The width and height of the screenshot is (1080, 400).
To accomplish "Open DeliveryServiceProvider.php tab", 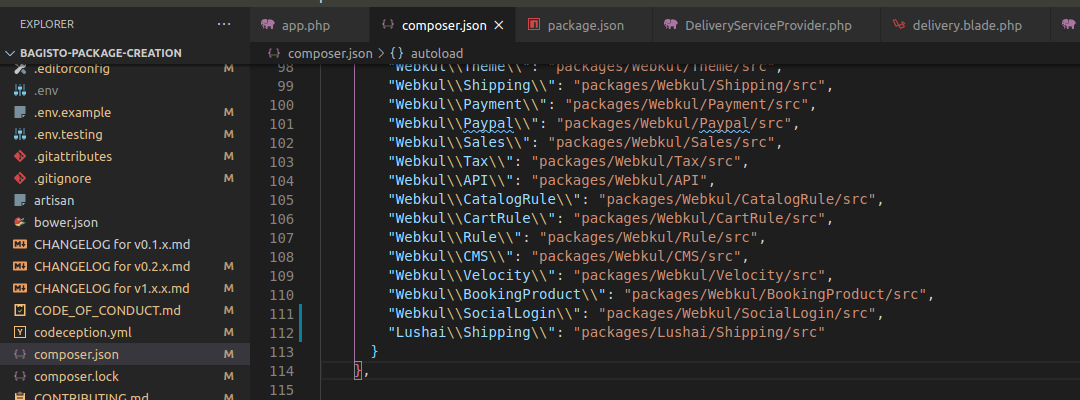I will (767, 25).
